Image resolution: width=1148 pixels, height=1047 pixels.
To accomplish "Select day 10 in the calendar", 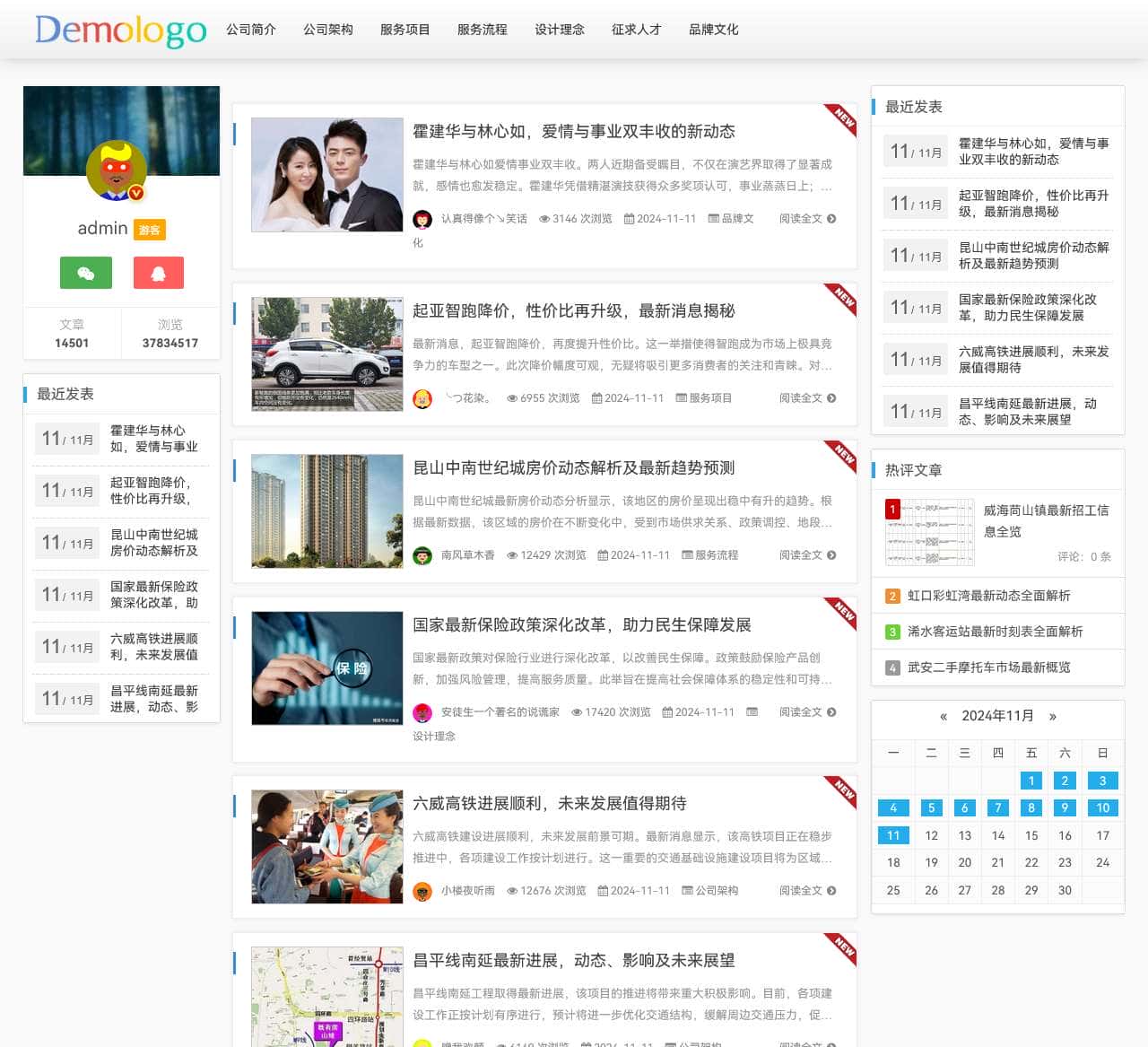I will tap(1103, 807).
